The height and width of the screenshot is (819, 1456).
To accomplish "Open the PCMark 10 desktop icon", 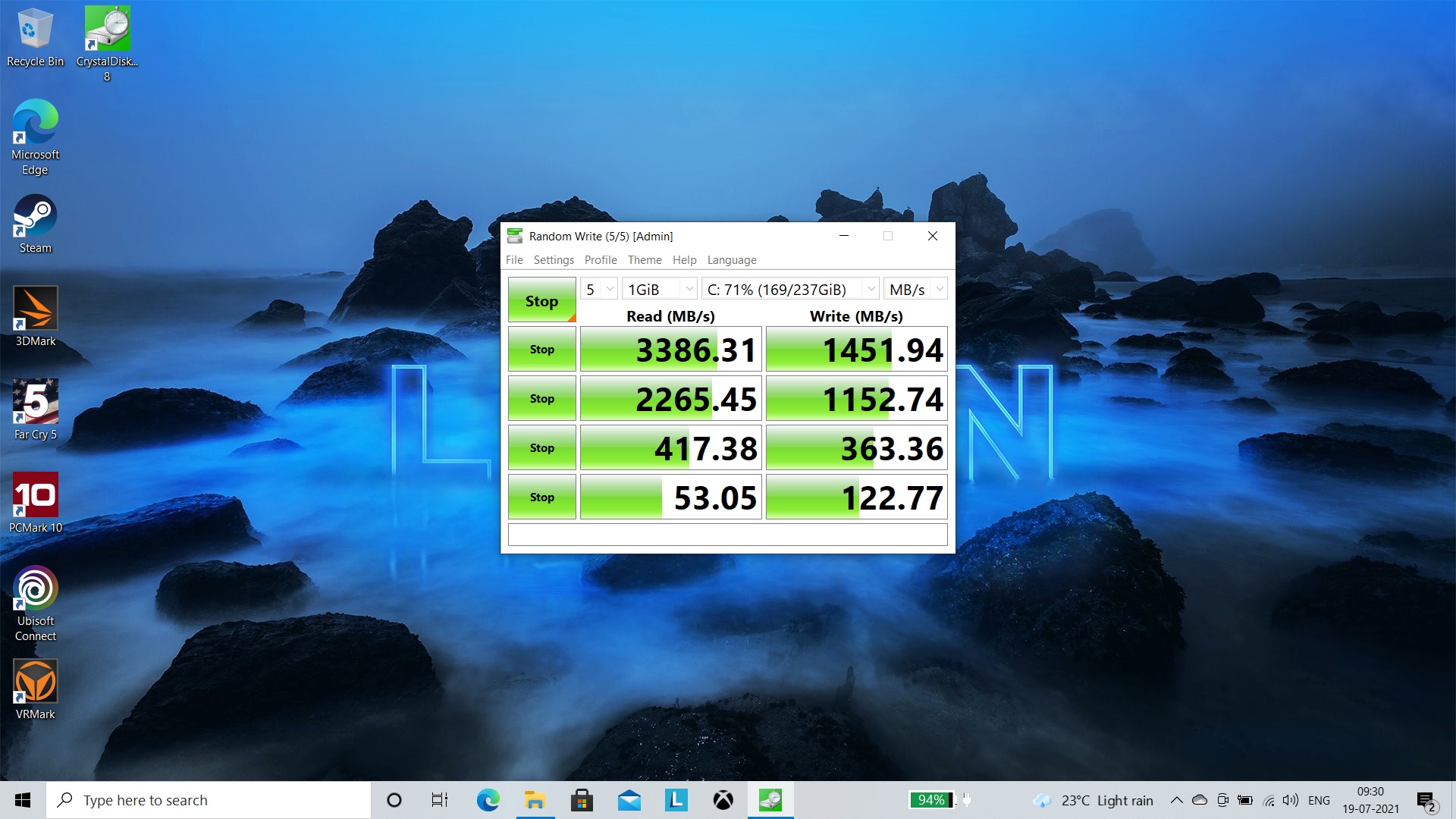I will click(35, 503).
